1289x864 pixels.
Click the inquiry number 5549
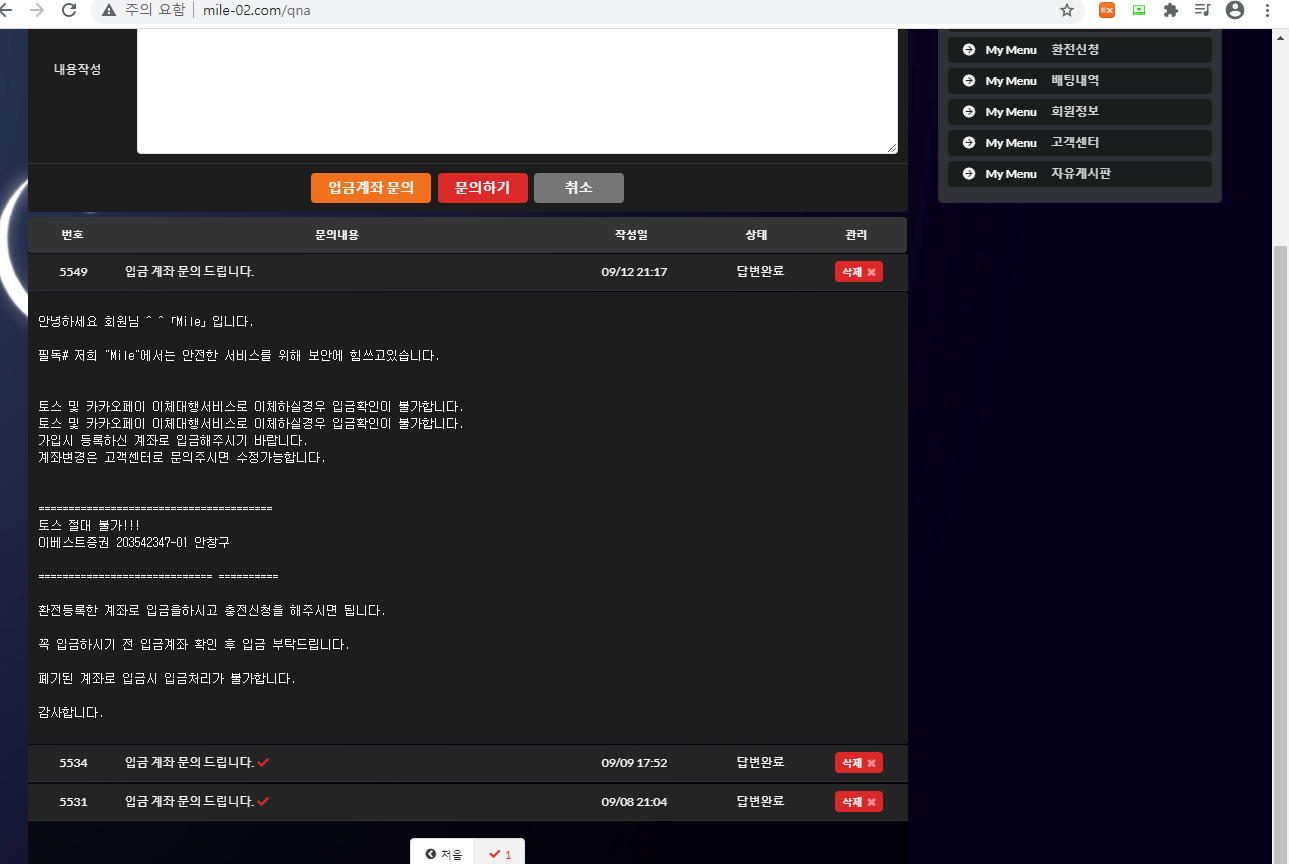point(73,272)
